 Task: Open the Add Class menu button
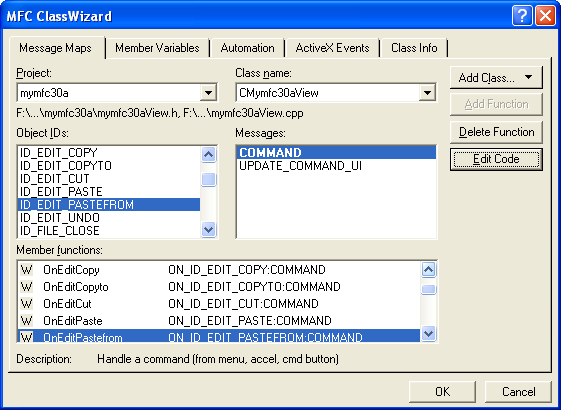496,78
